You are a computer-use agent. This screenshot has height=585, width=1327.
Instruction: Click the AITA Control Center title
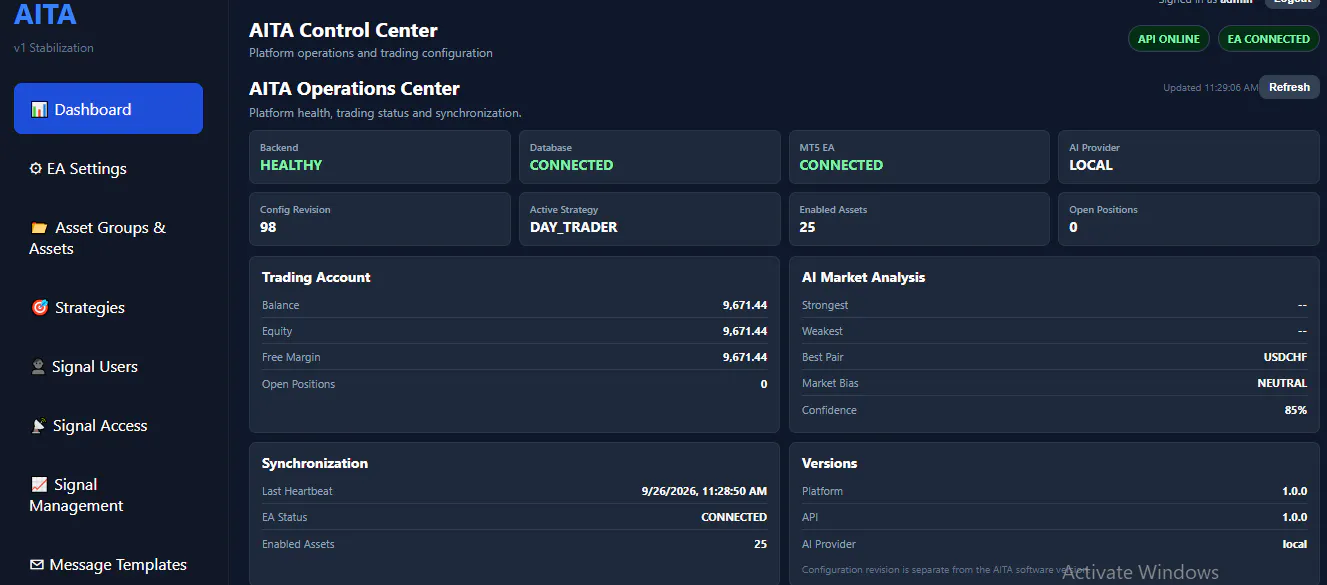[343, 30]
